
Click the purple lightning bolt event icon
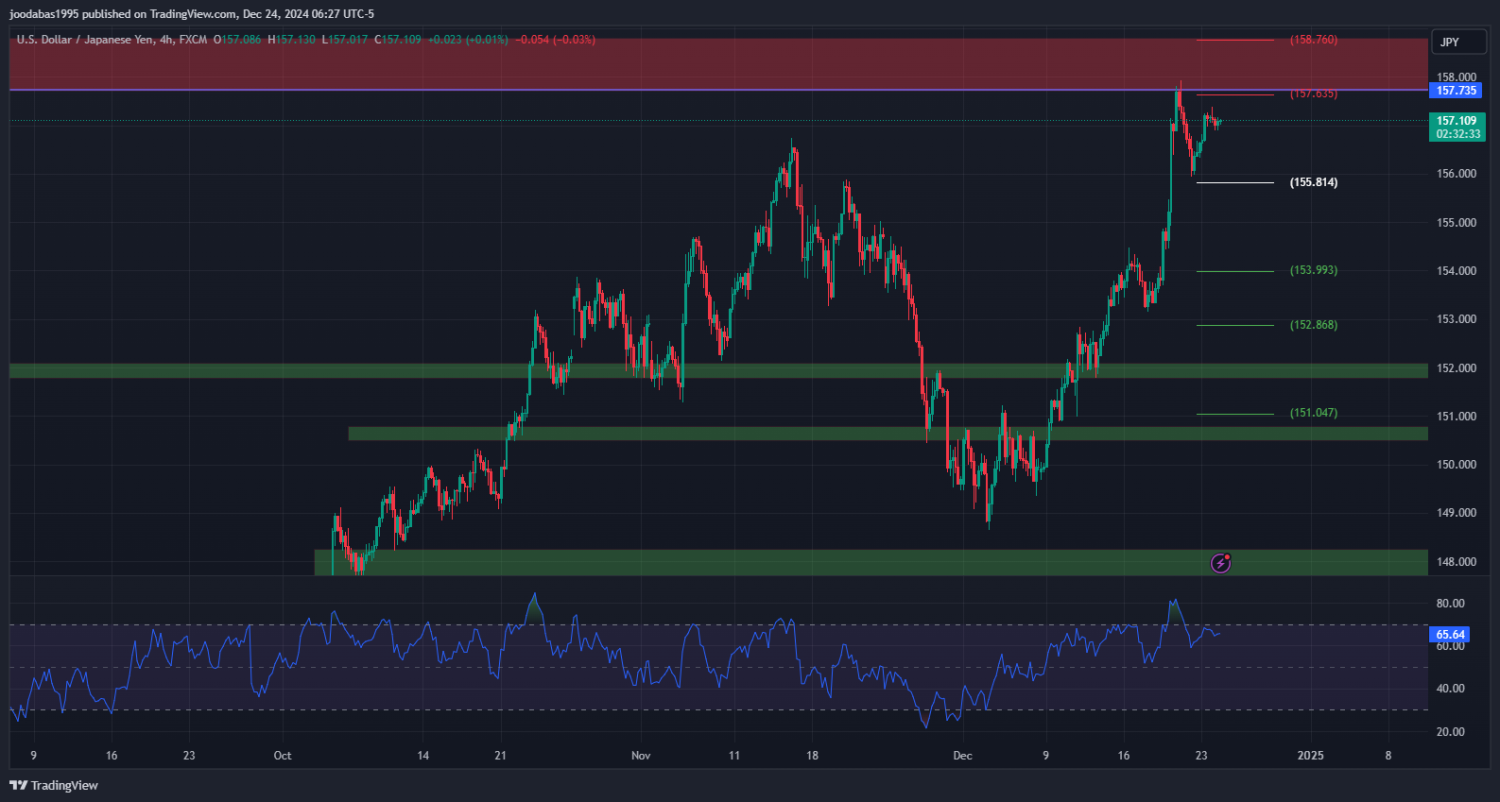(x=1220, y=563)
